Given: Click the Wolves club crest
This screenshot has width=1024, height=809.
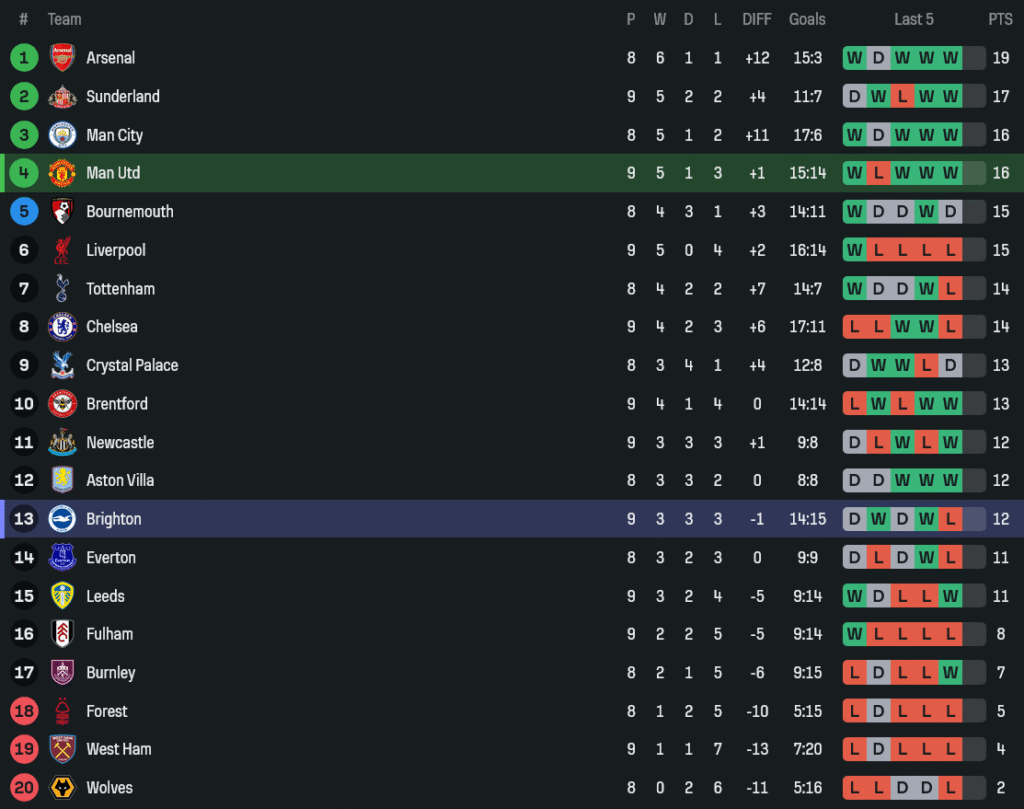Looking at the screenshot, I should pyautogui.click(x=62, y=788).
